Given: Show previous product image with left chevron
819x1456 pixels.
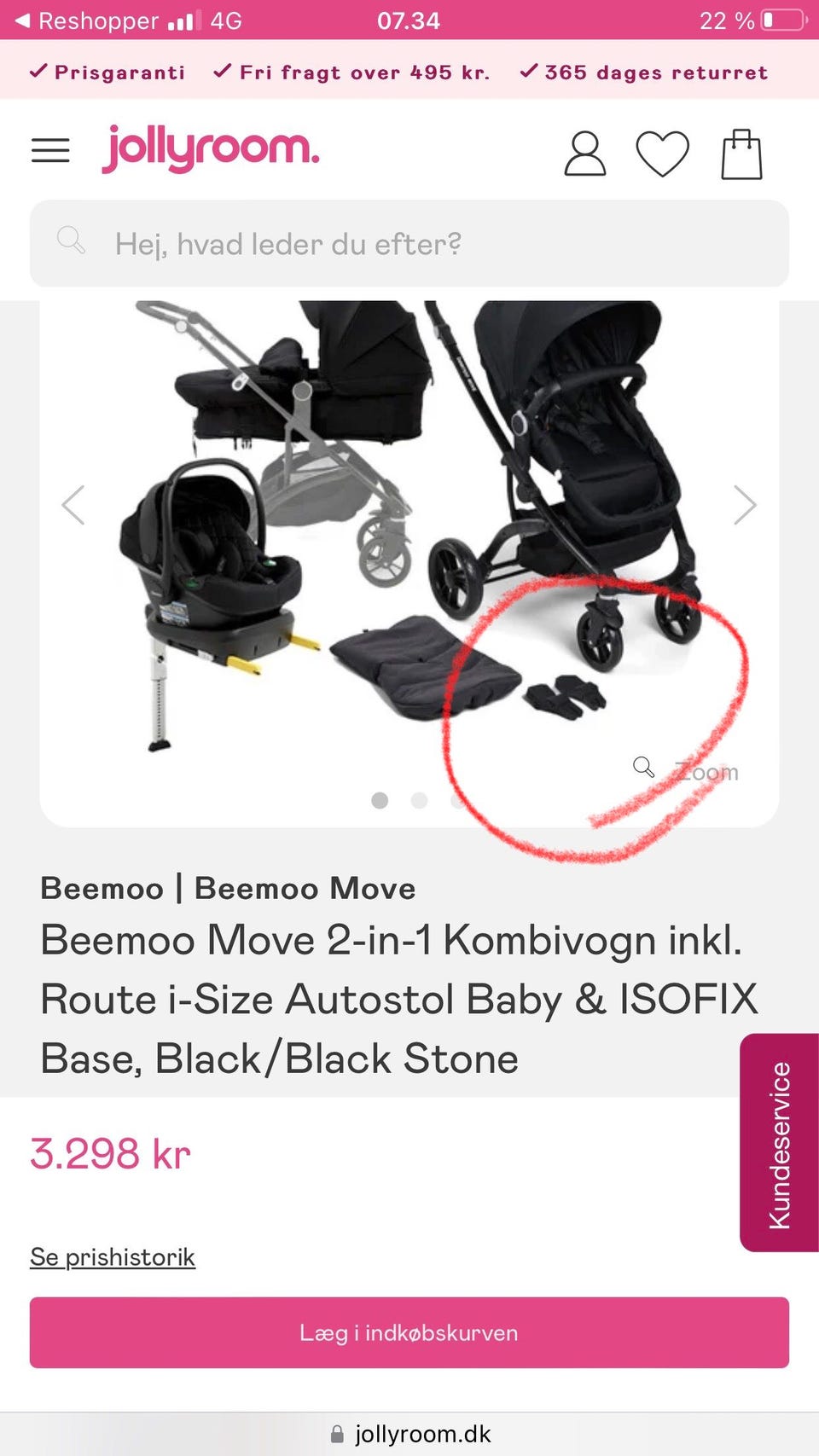Looking at the screenshot, I should coord(73,505).
